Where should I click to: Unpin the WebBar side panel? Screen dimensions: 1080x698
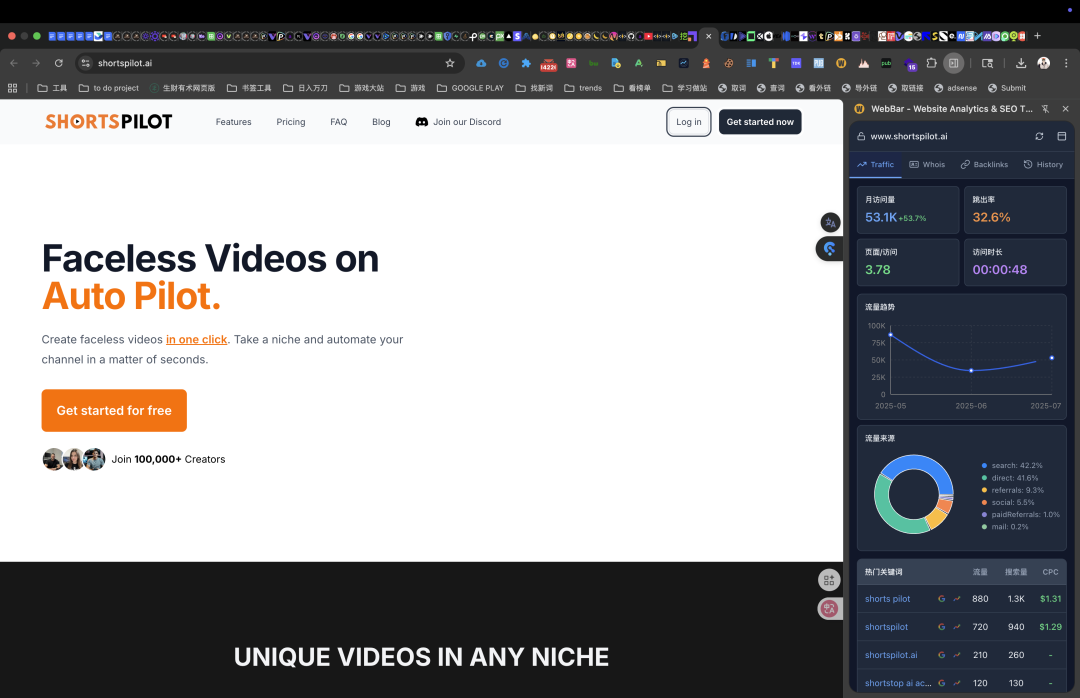click(1046, 109)
